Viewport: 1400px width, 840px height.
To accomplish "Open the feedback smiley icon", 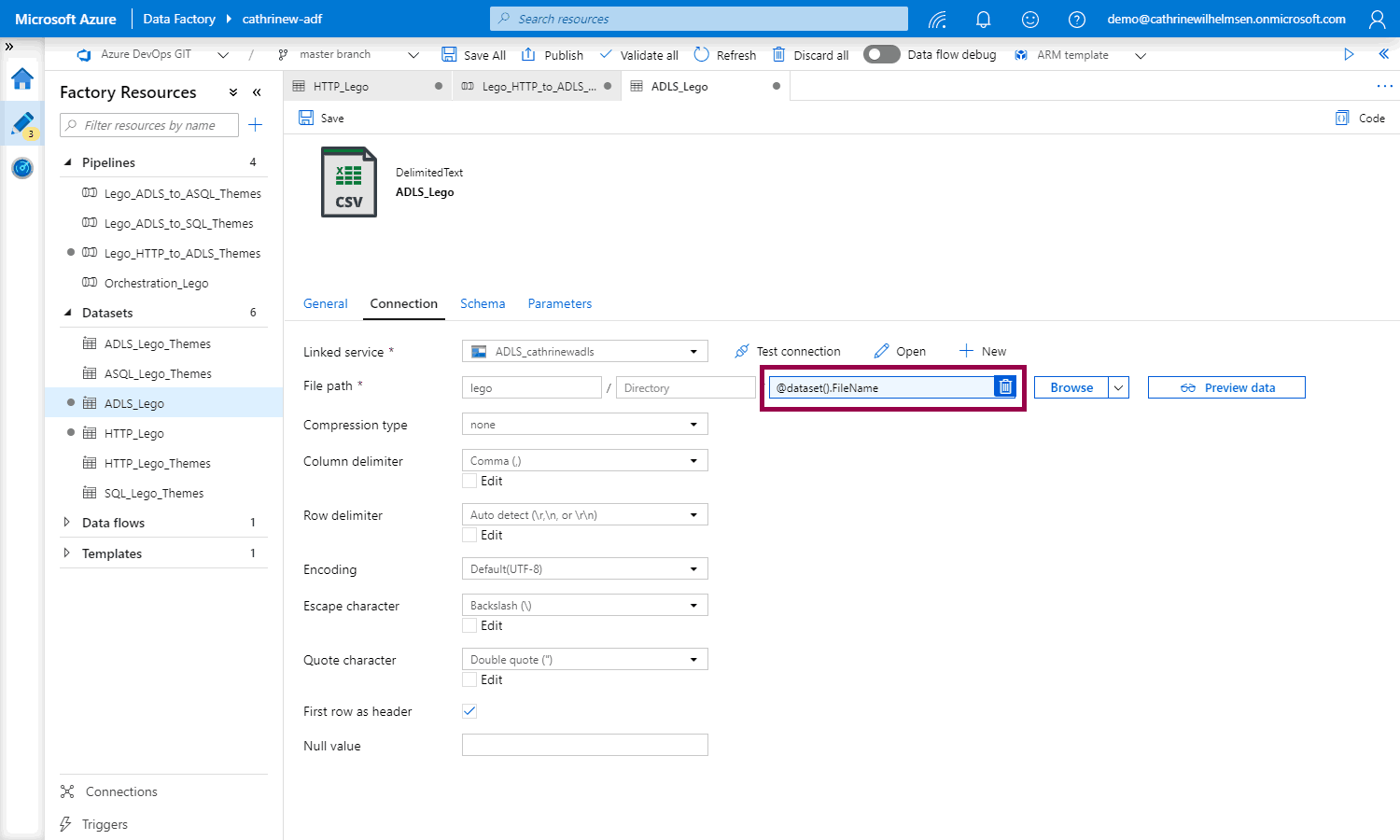I will [x=1029, y=19].
